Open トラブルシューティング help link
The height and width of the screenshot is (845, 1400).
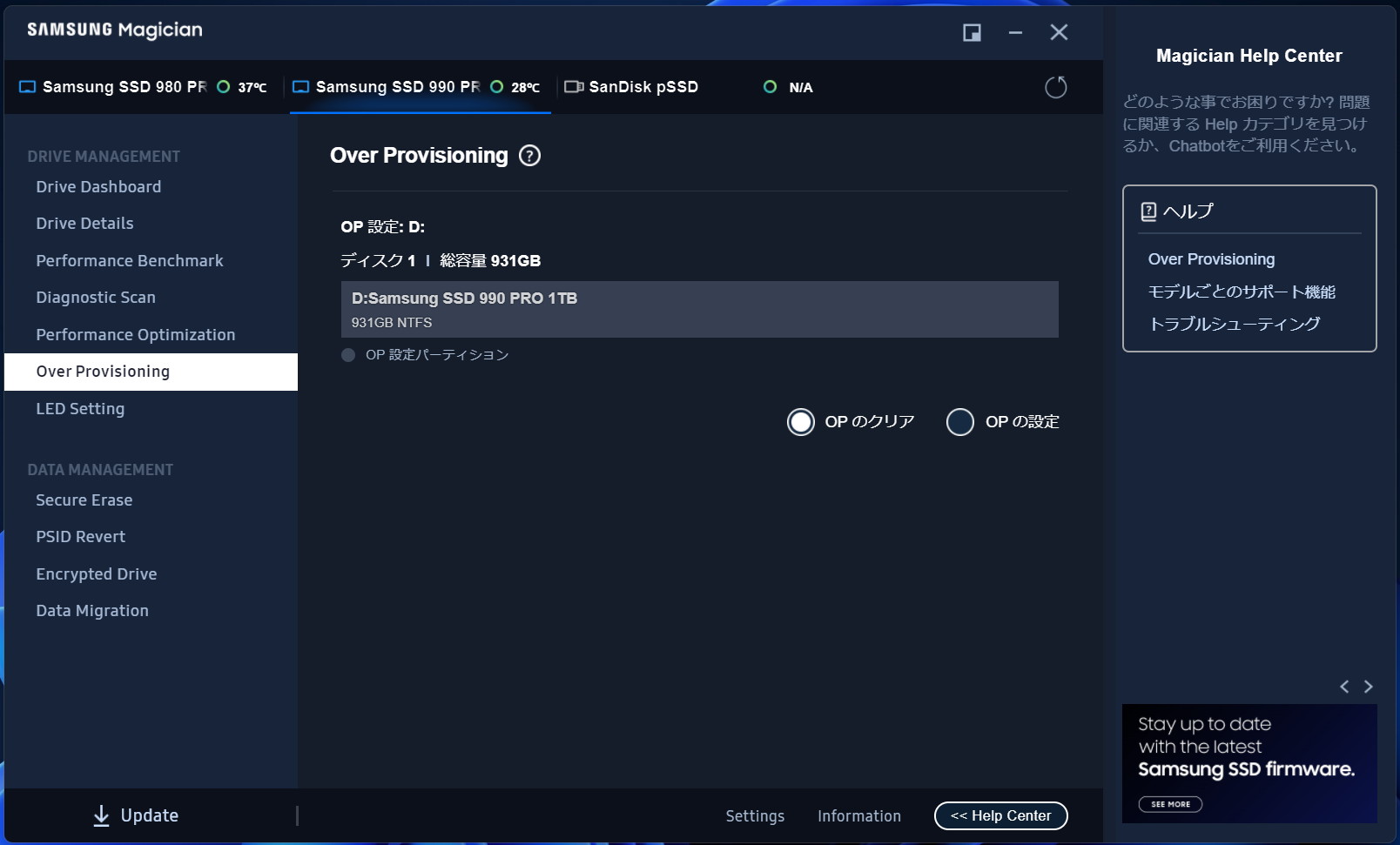[x=1235, y=324]
